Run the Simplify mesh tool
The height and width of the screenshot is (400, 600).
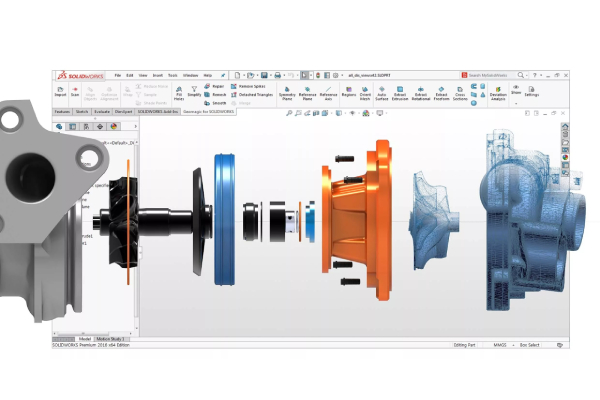pyautogui.click(x=194, y=93)
